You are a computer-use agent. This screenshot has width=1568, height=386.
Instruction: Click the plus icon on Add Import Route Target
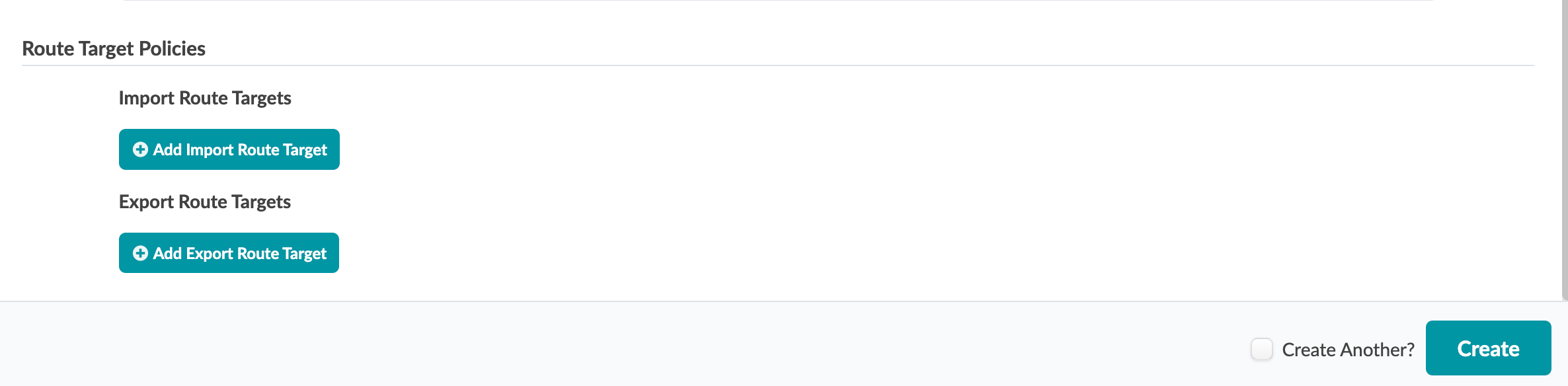[x=140, y=149]
